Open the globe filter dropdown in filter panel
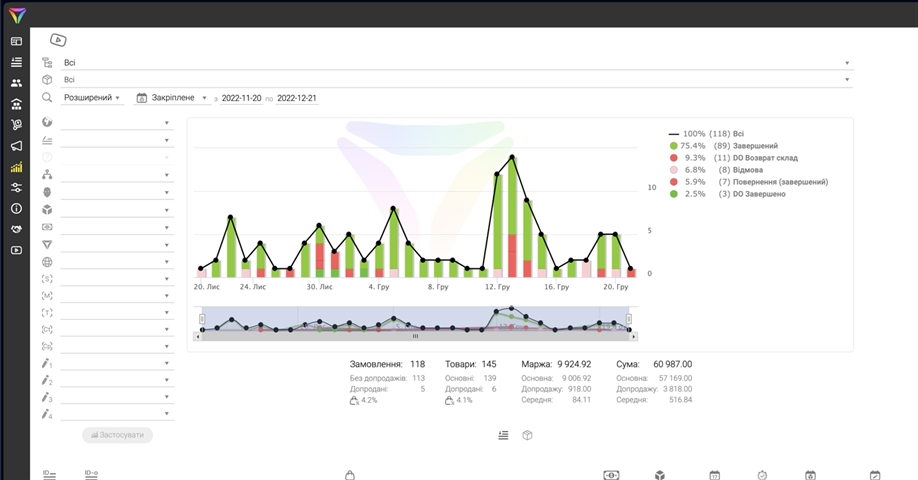The image size is (918, 480). click(x=115, y=123)
